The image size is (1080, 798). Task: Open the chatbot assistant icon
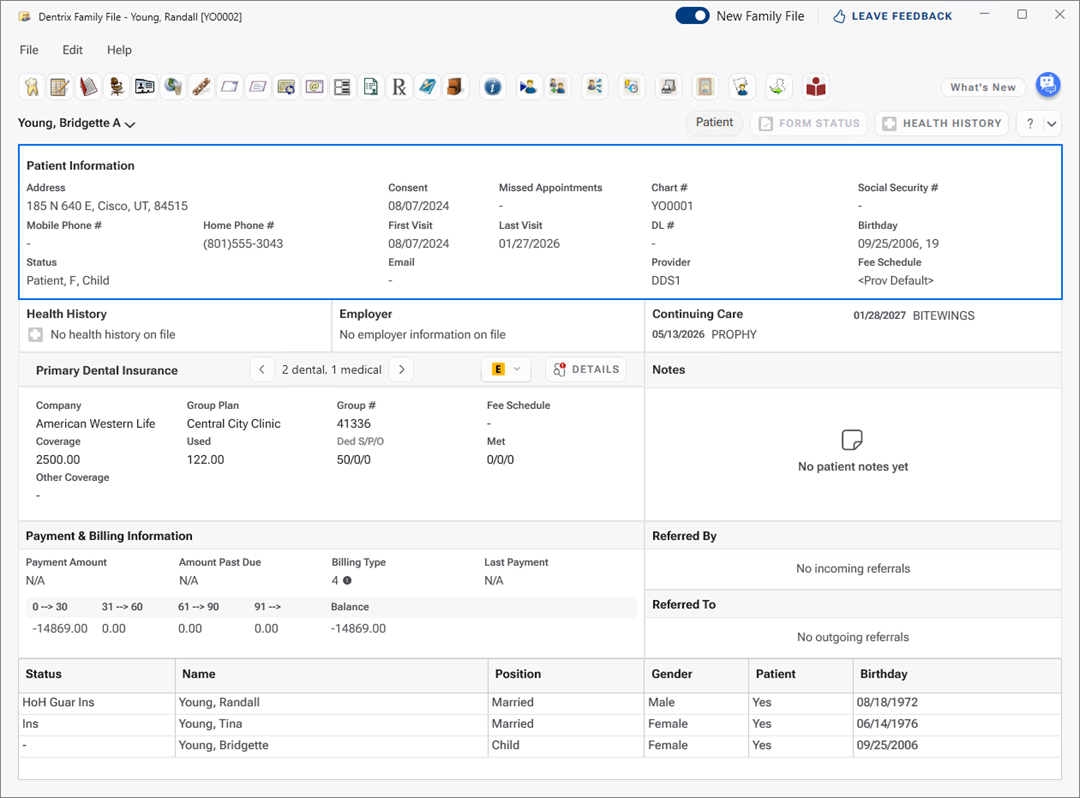point(1047,86)
